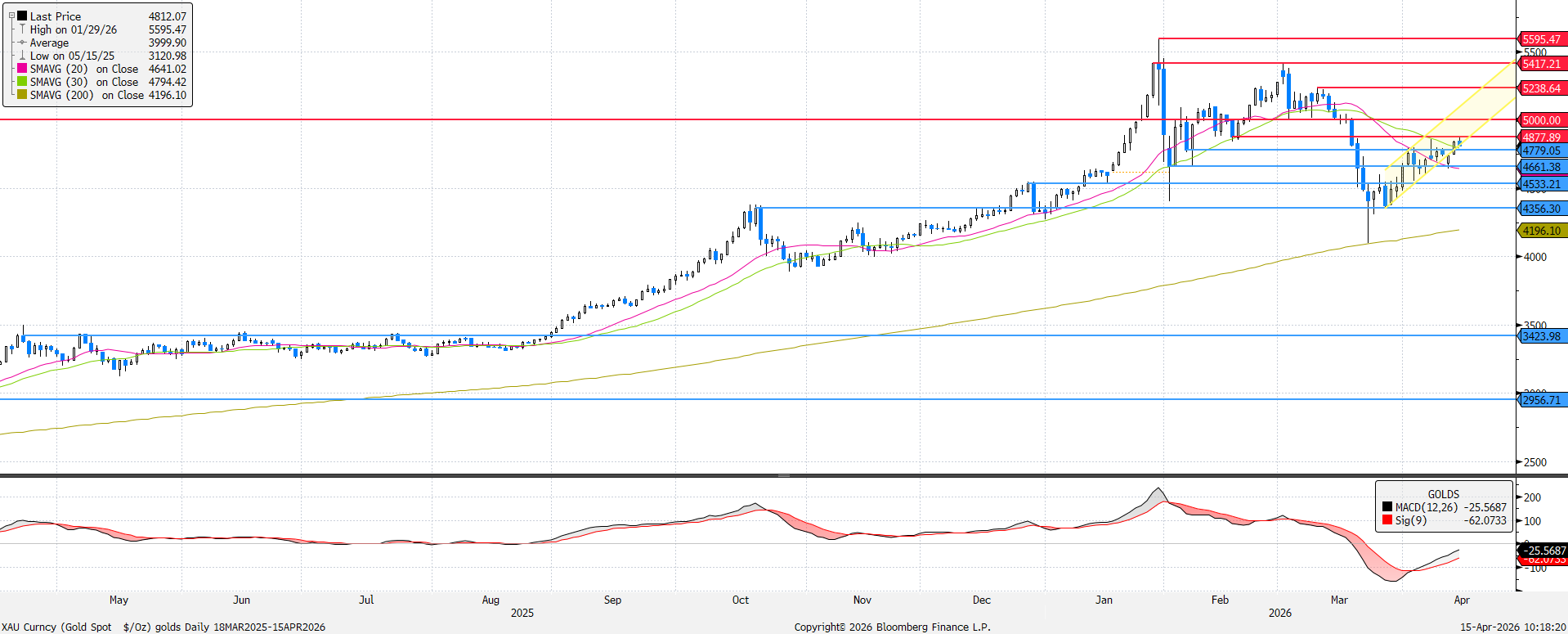The image size is (1568, 634).
Task: Click the 5417.21 red level tag
Action: [x=1541, y=64]
